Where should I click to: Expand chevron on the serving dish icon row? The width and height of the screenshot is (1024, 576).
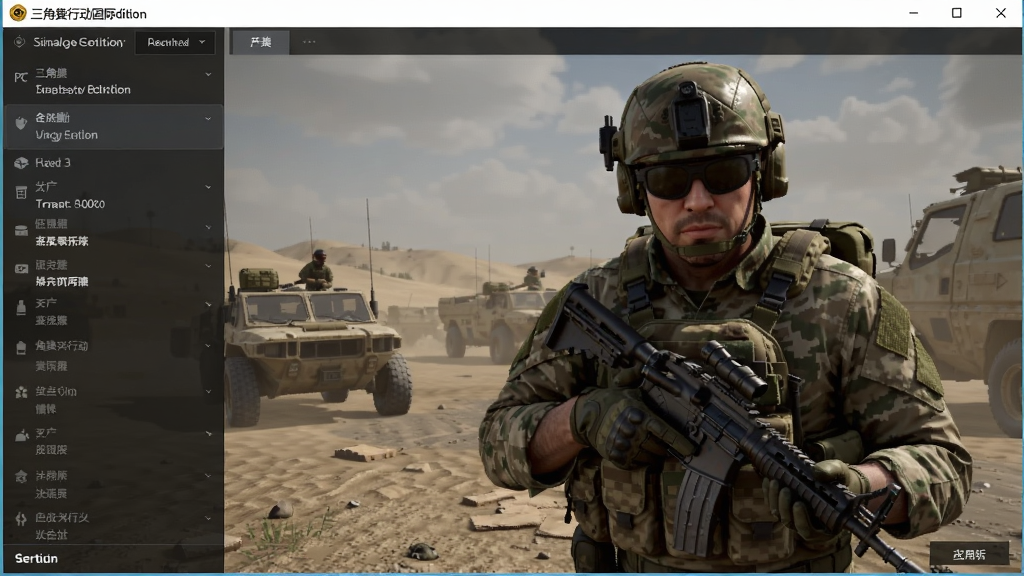pos(208,434)
